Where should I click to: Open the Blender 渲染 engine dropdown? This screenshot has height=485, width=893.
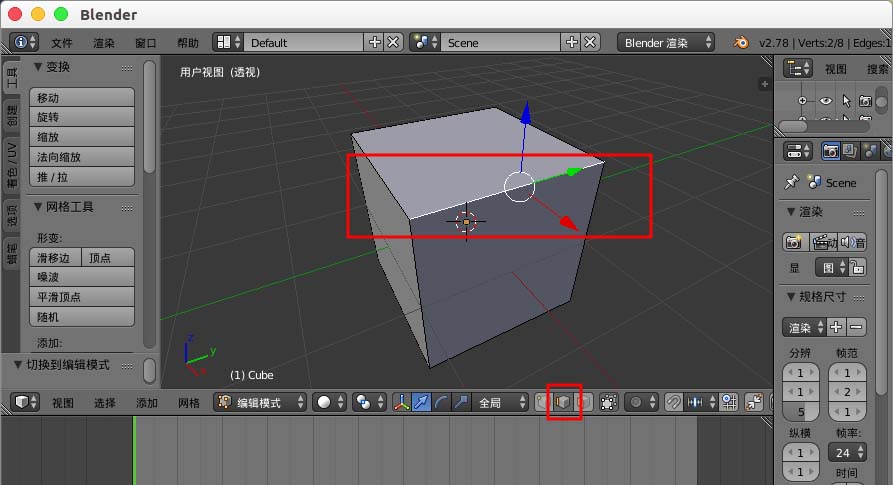666,42
